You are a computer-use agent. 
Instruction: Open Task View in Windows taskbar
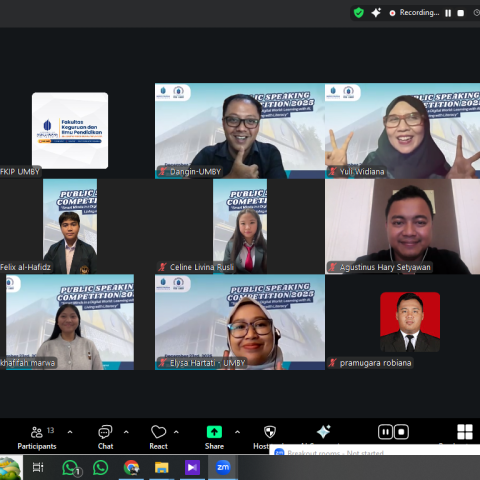coord(38,467)
